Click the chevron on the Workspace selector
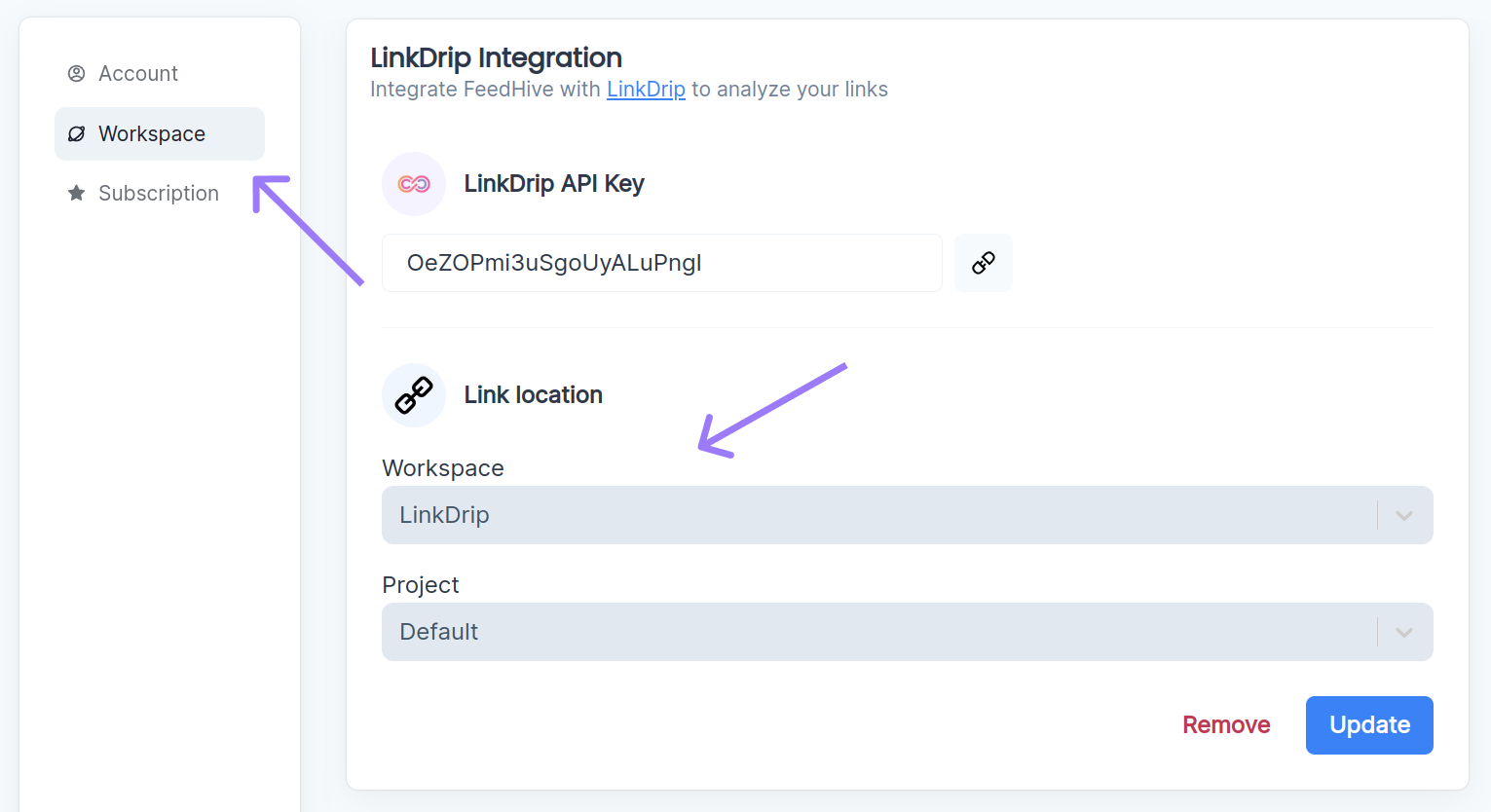 1403,514
